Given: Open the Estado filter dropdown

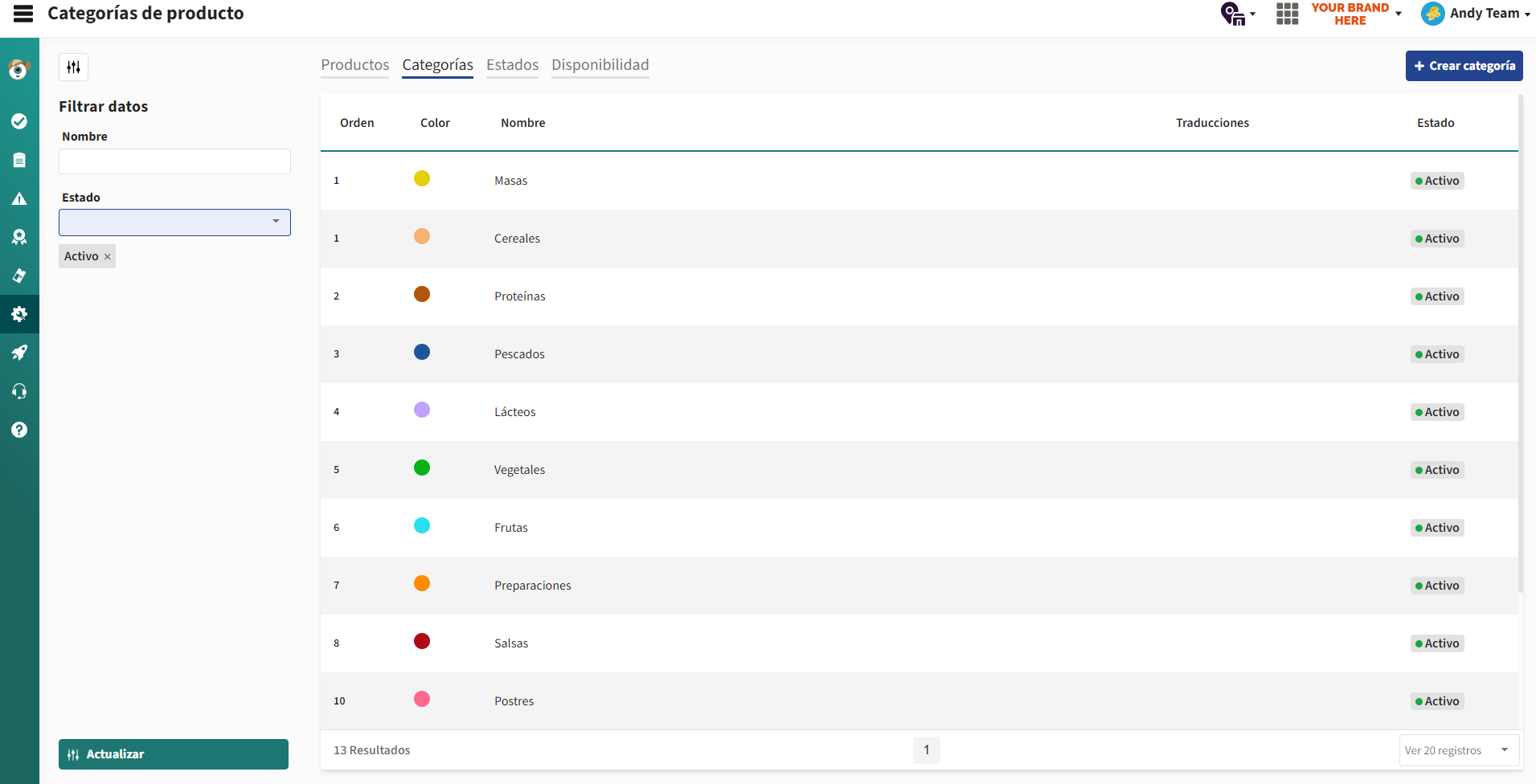Looking at the screenshot, I should click(174, 223).
